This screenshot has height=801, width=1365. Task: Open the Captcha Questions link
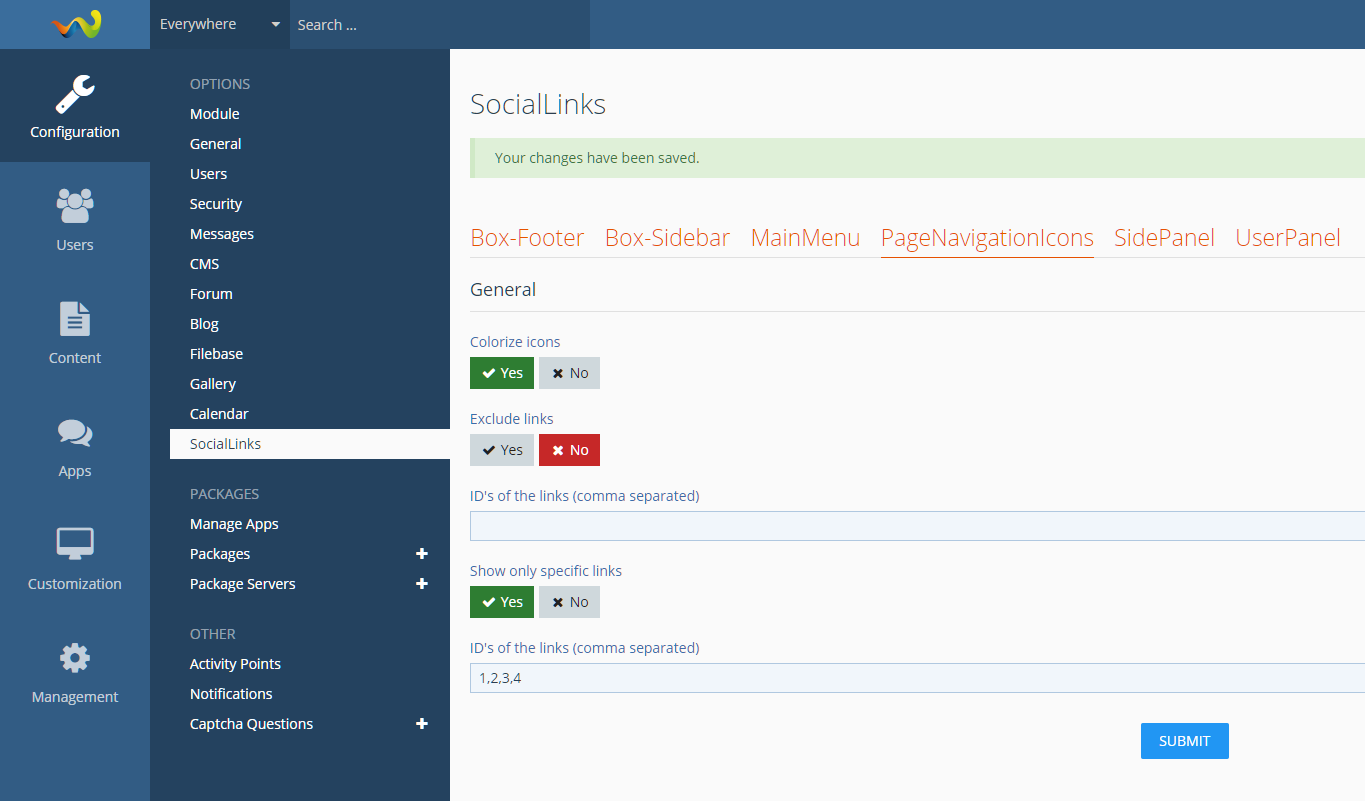pos(251,724)
